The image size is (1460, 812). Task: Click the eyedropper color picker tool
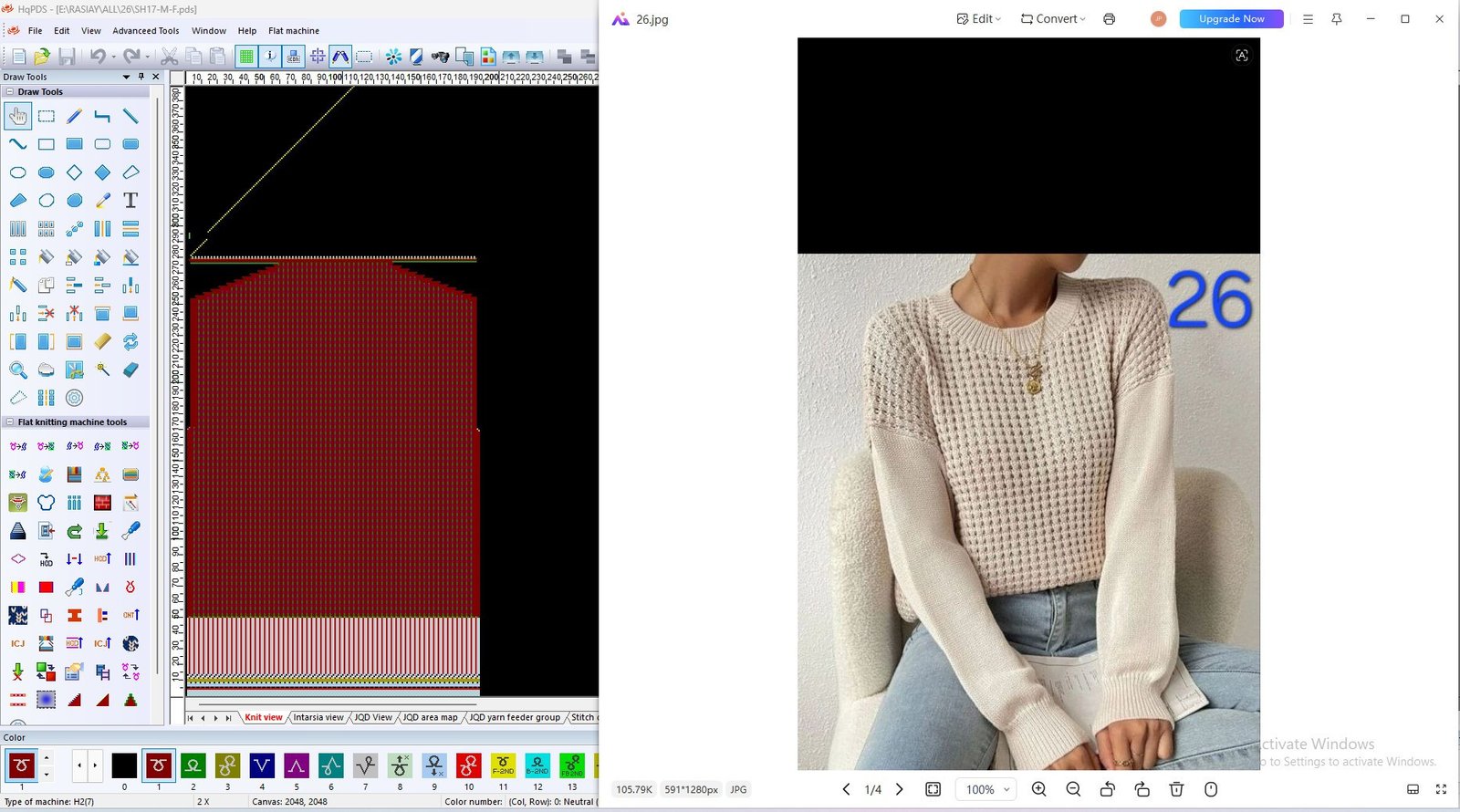coord(102,201)
